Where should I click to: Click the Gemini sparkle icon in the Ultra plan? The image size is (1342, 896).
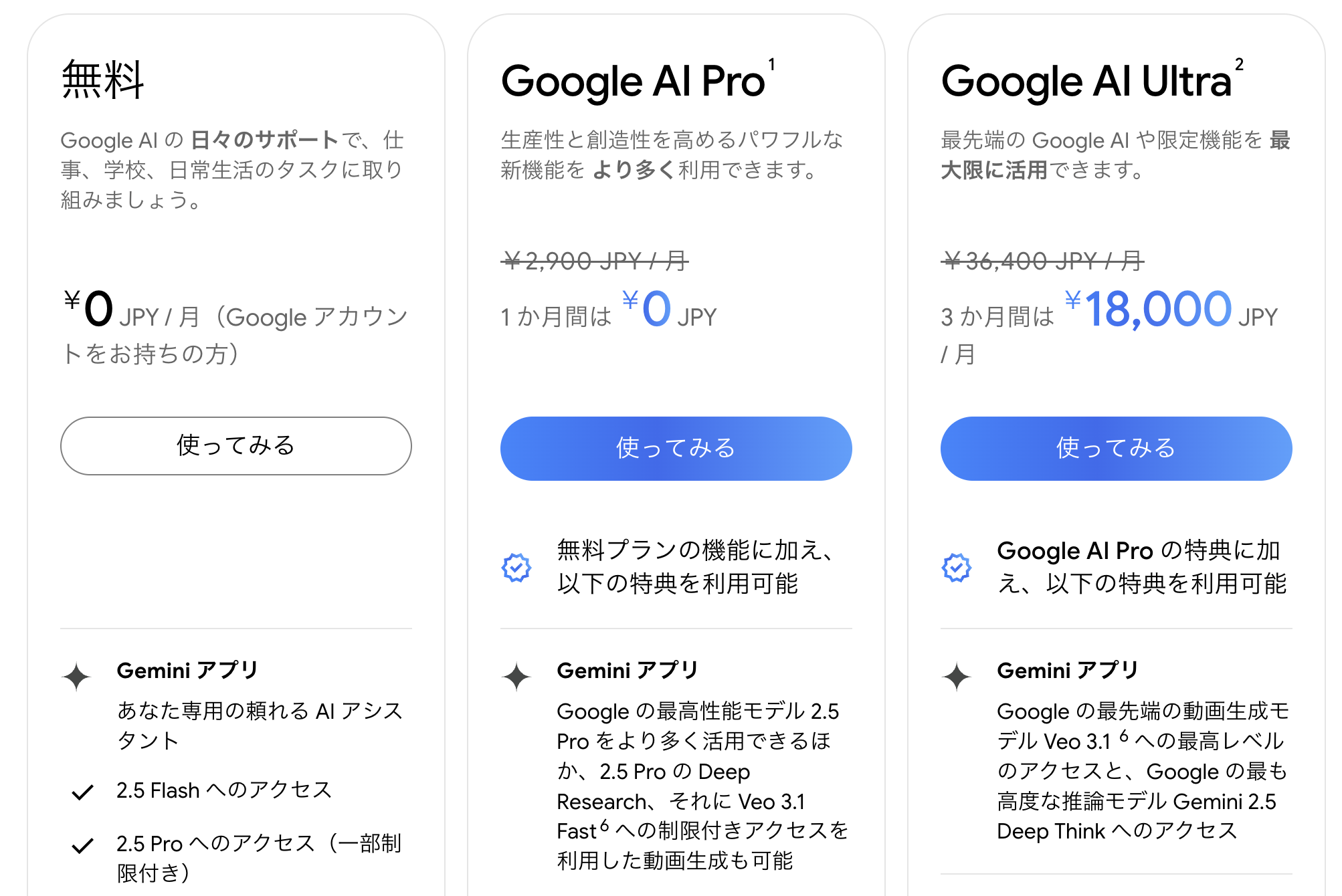point(957,677)
